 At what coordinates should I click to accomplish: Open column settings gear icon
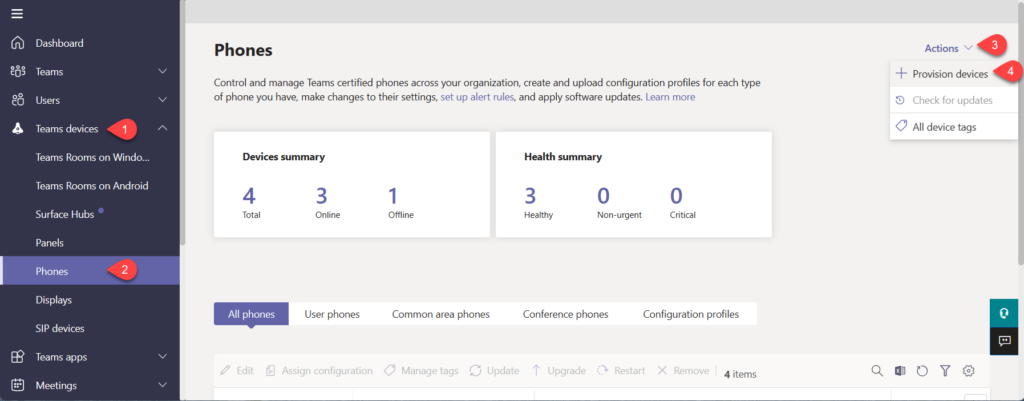click(968, 370)
